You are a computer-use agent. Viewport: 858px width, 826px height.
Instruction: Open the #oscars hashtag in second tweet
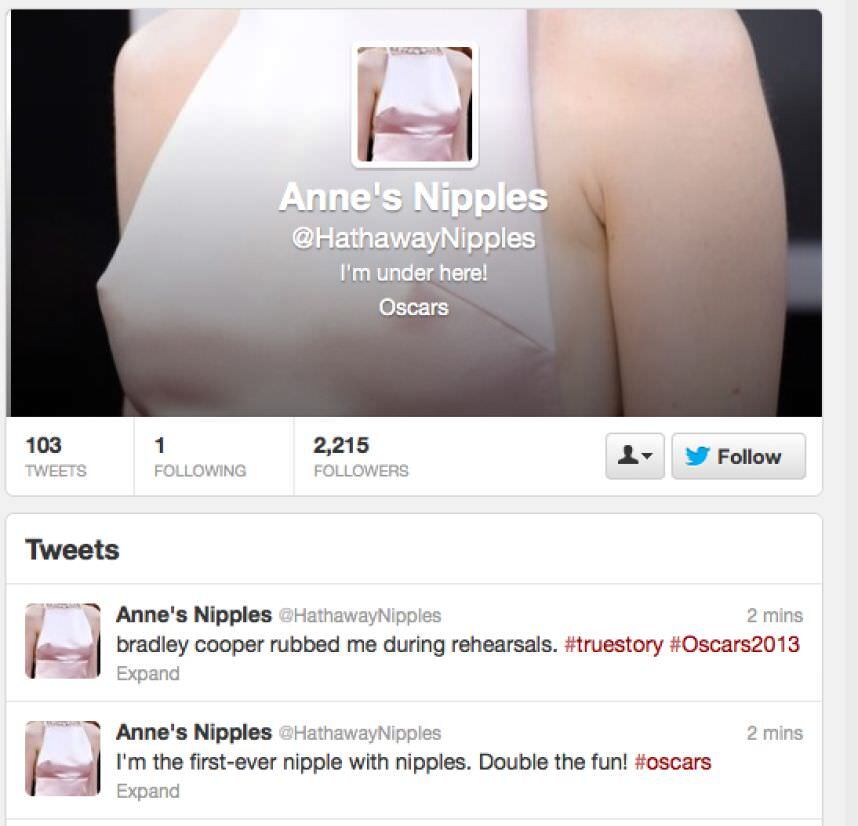click(673, 762)
